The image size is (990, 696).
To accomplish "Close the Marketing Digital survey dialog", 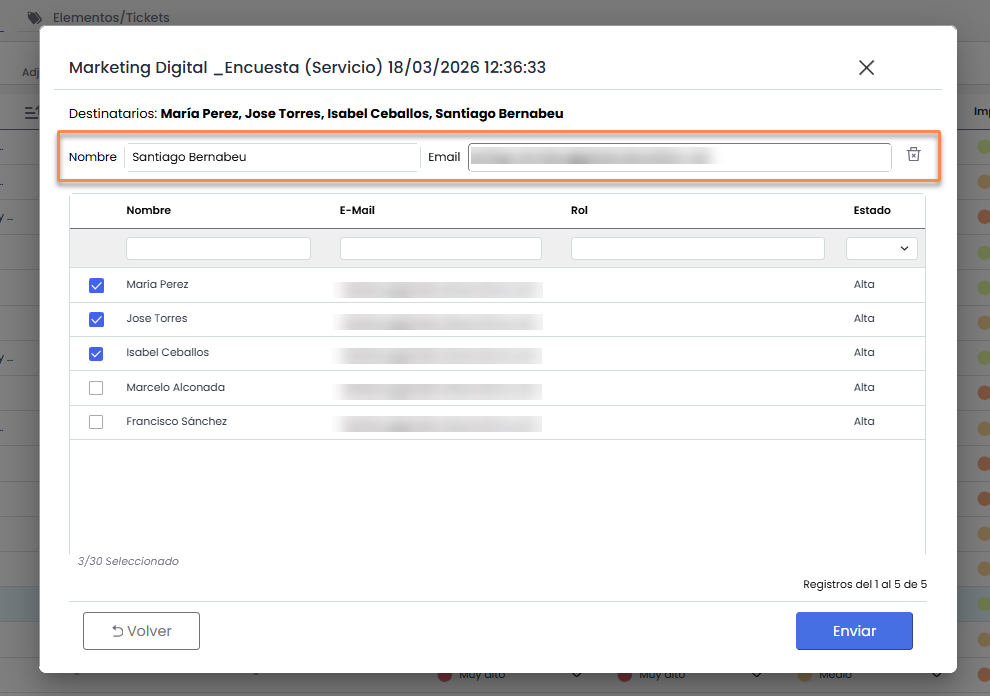I will (866, 68).
